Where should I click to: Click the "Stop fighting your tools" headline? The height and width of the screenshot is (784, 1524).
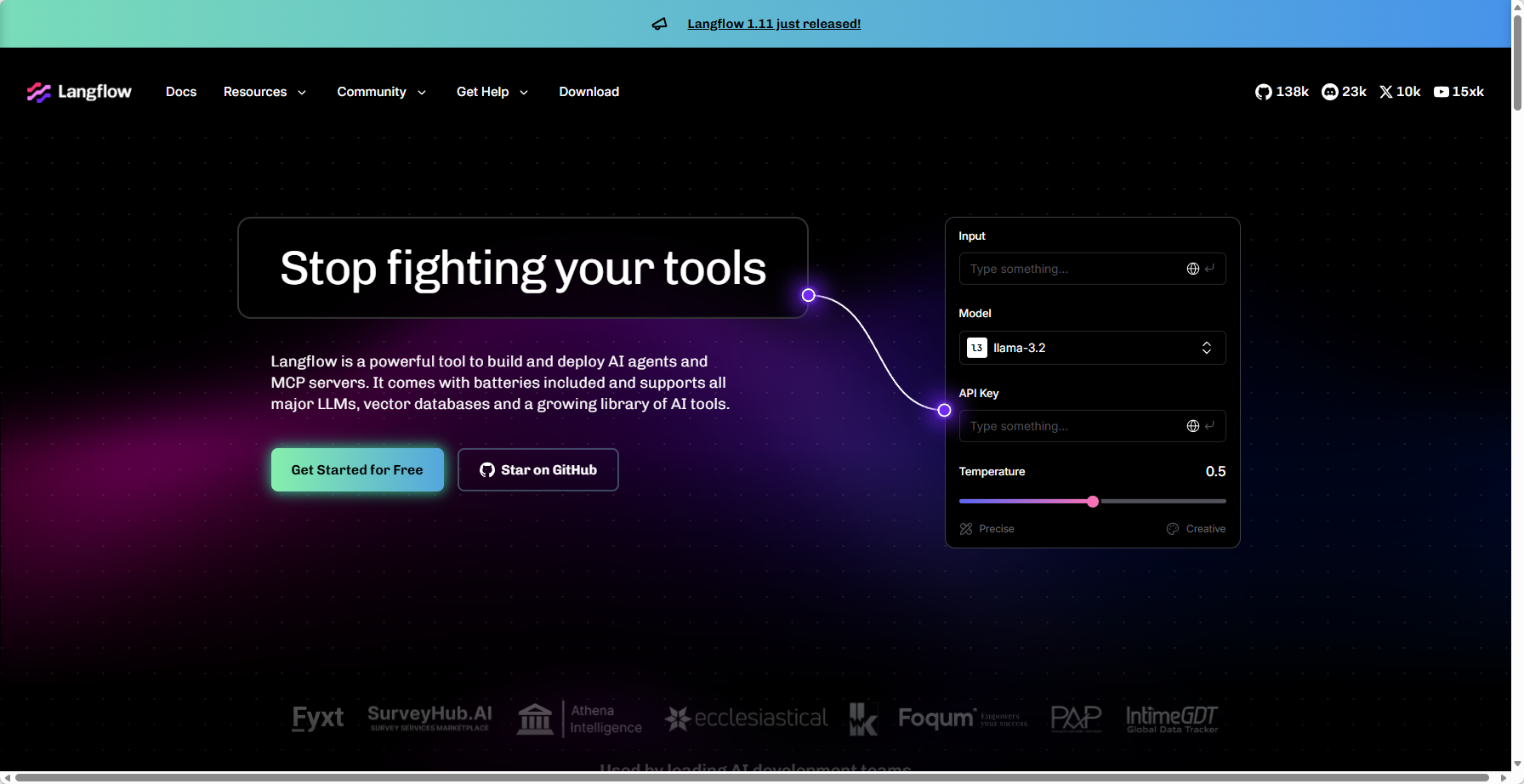(523, 268)
